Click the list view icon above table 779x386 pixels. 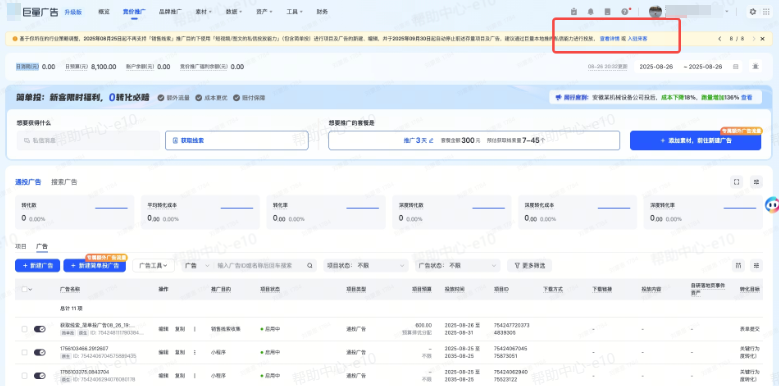(756, 266)
